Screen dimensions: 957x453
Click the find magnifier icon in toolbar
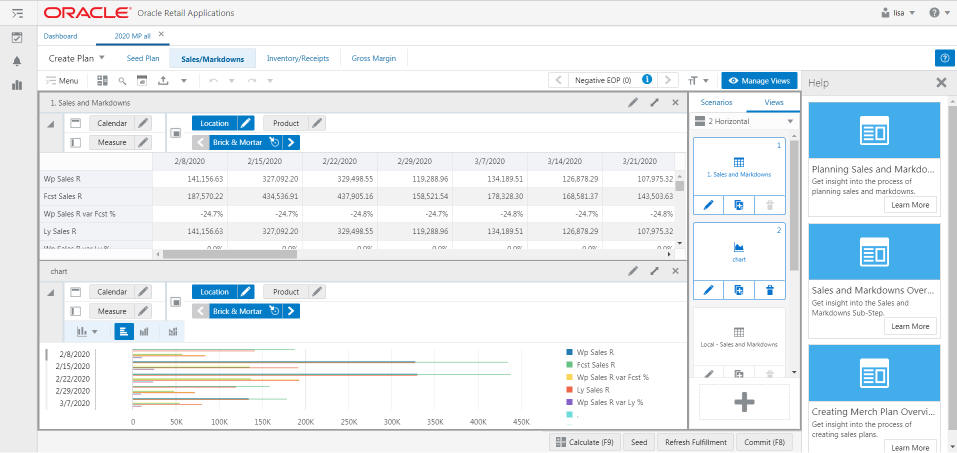123,80
